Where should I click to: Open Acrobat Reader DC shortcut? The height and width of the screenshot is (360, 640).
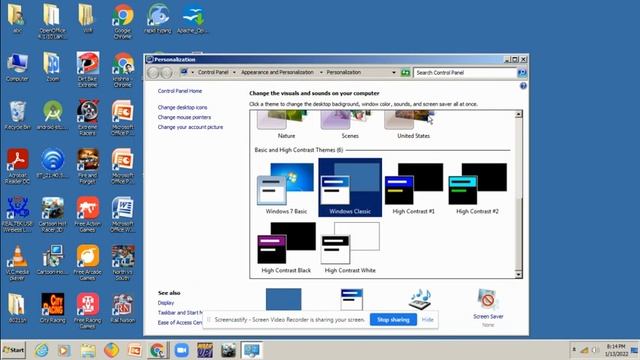(x=17, y=166)
